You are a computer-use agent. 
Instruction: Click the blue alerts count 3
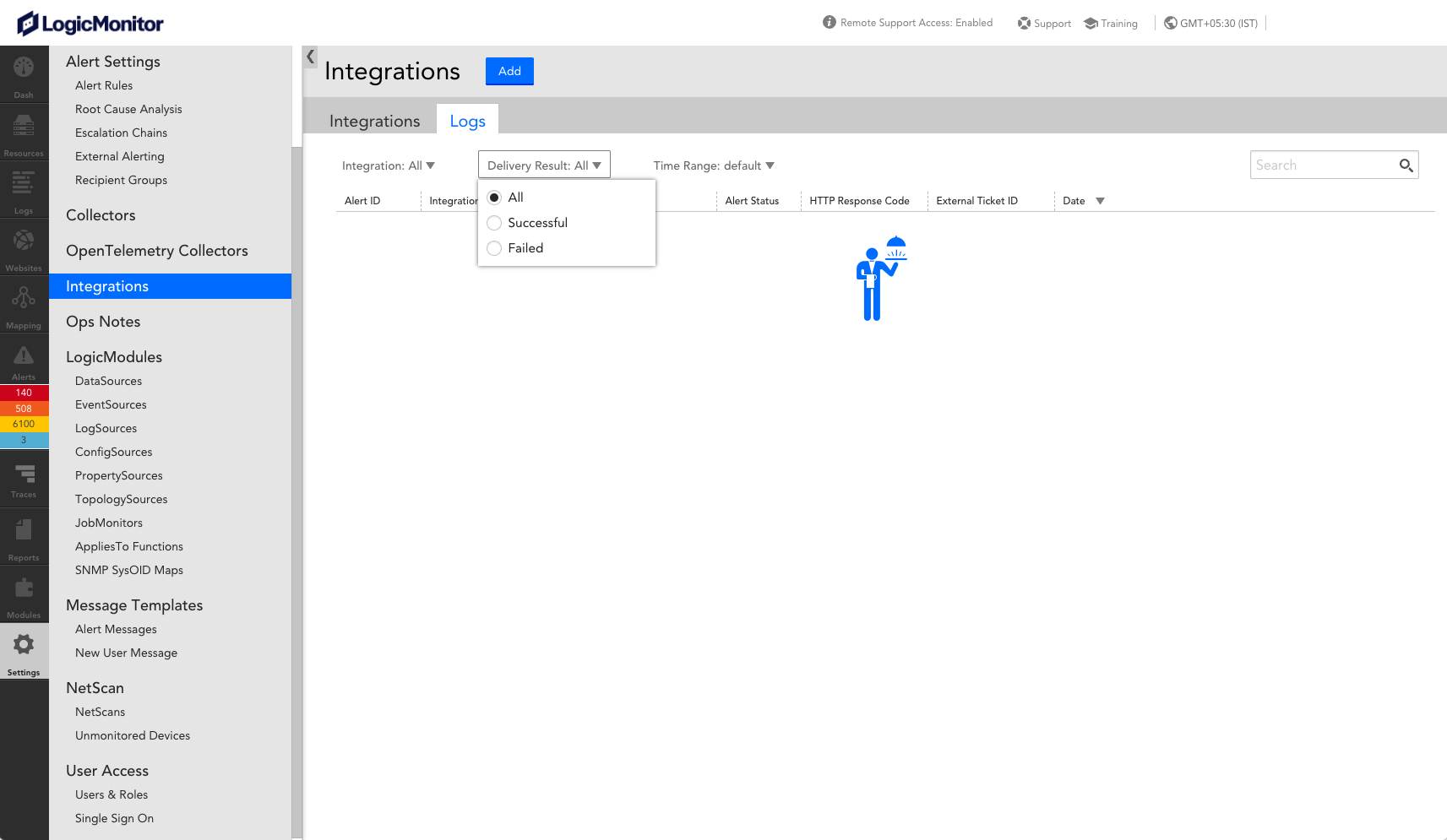click(24, 440)
